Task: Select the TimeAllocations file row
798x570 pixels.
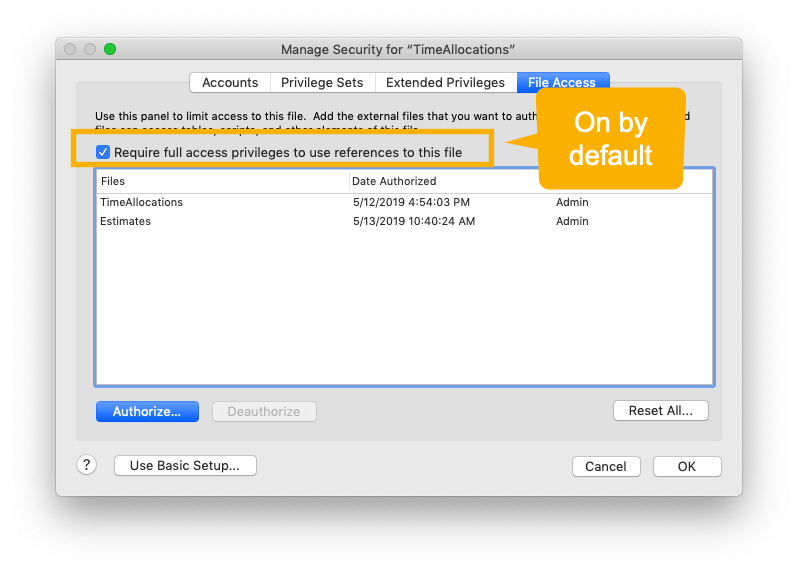Action: (405, 202)
